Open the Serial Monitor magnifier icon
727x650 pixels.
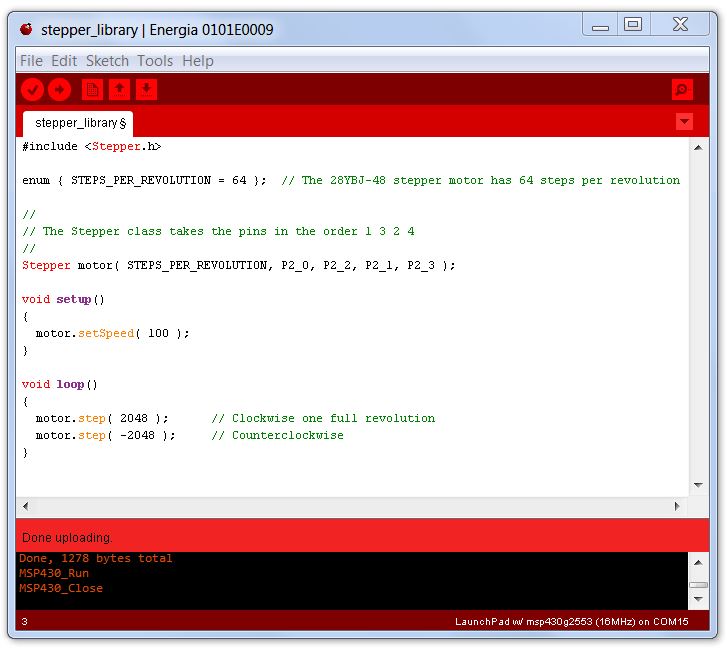coord(682,90)
